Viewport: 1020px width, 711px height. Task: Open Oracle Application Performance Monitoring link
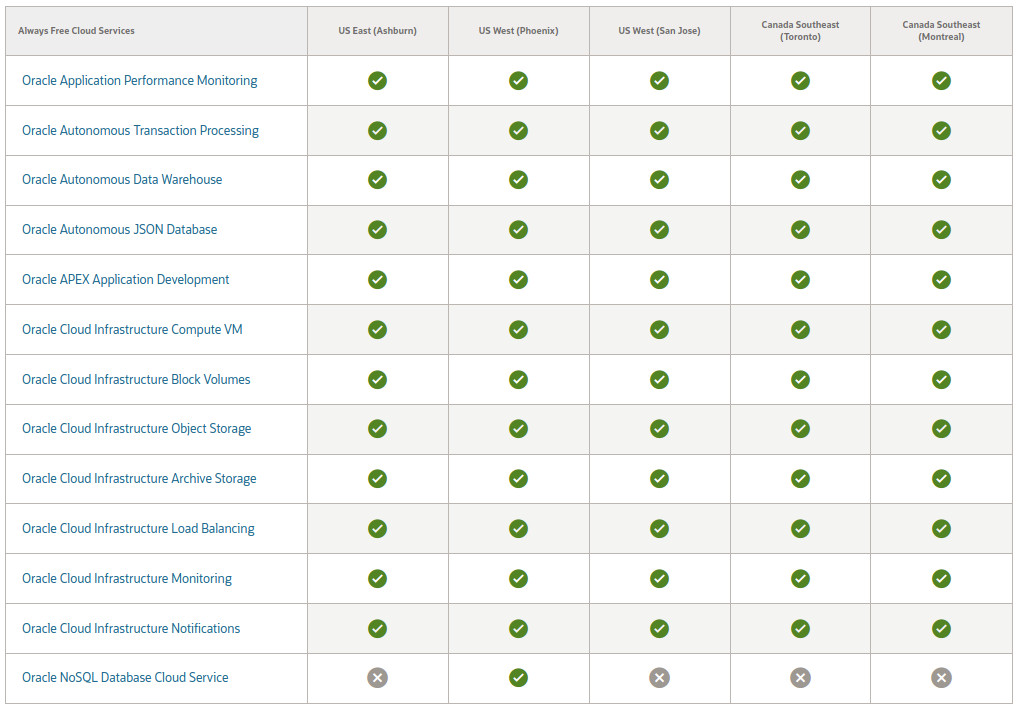click(140, 81)
